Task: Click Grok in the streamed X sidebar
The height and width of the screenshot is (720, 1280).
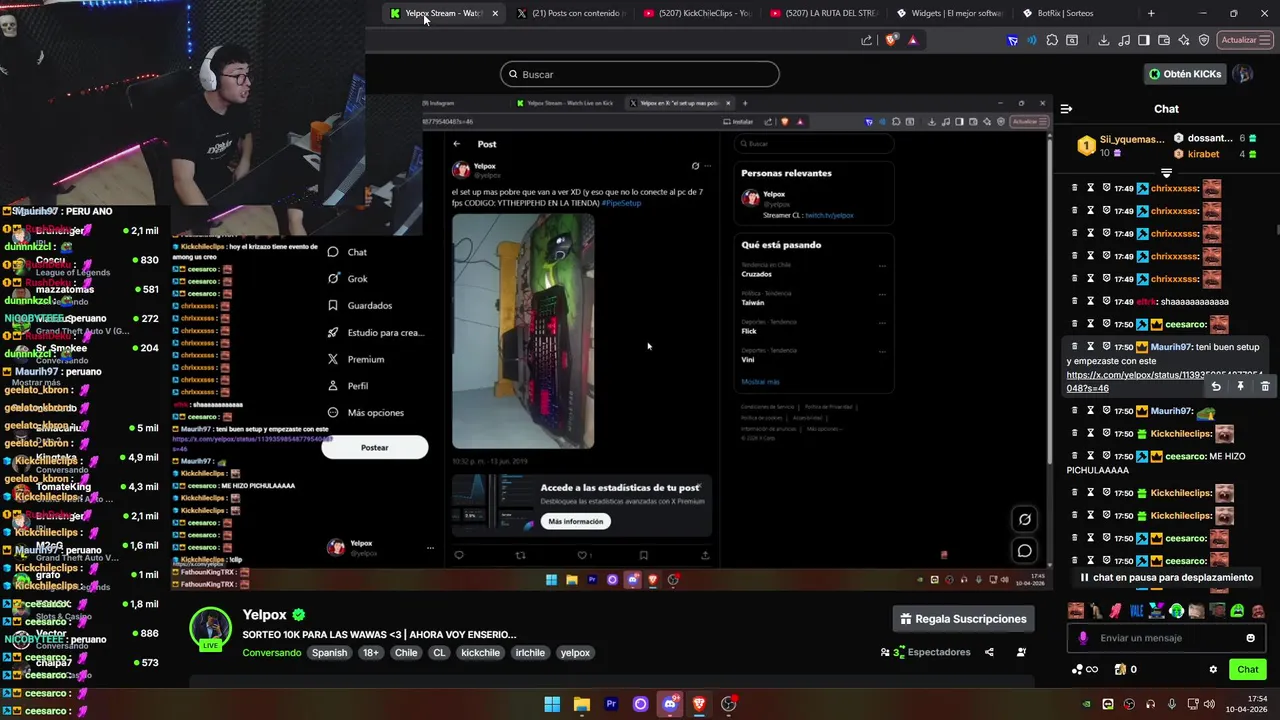Action: tap(357, 279)
